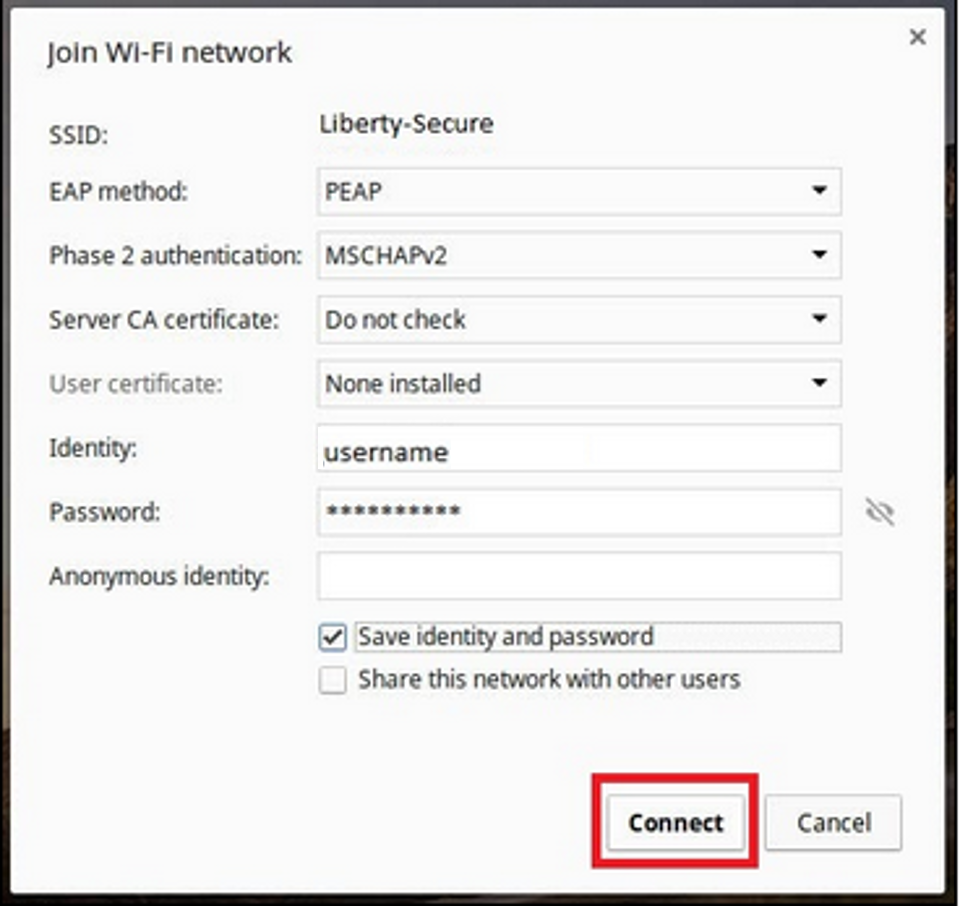The width and height of the screenshot is (960, 906).
Task: Click the Liberty-Secure SSID name
Action: pyautogui.click(x=406, y=125)
